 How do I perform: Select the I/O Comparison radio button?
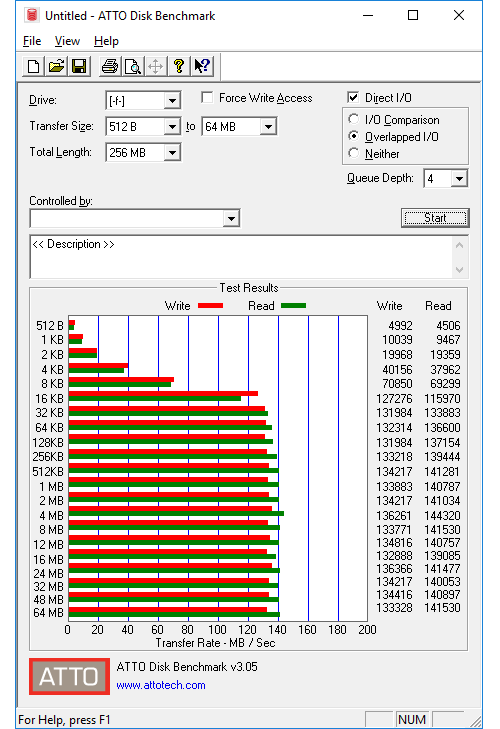point(353,119)
